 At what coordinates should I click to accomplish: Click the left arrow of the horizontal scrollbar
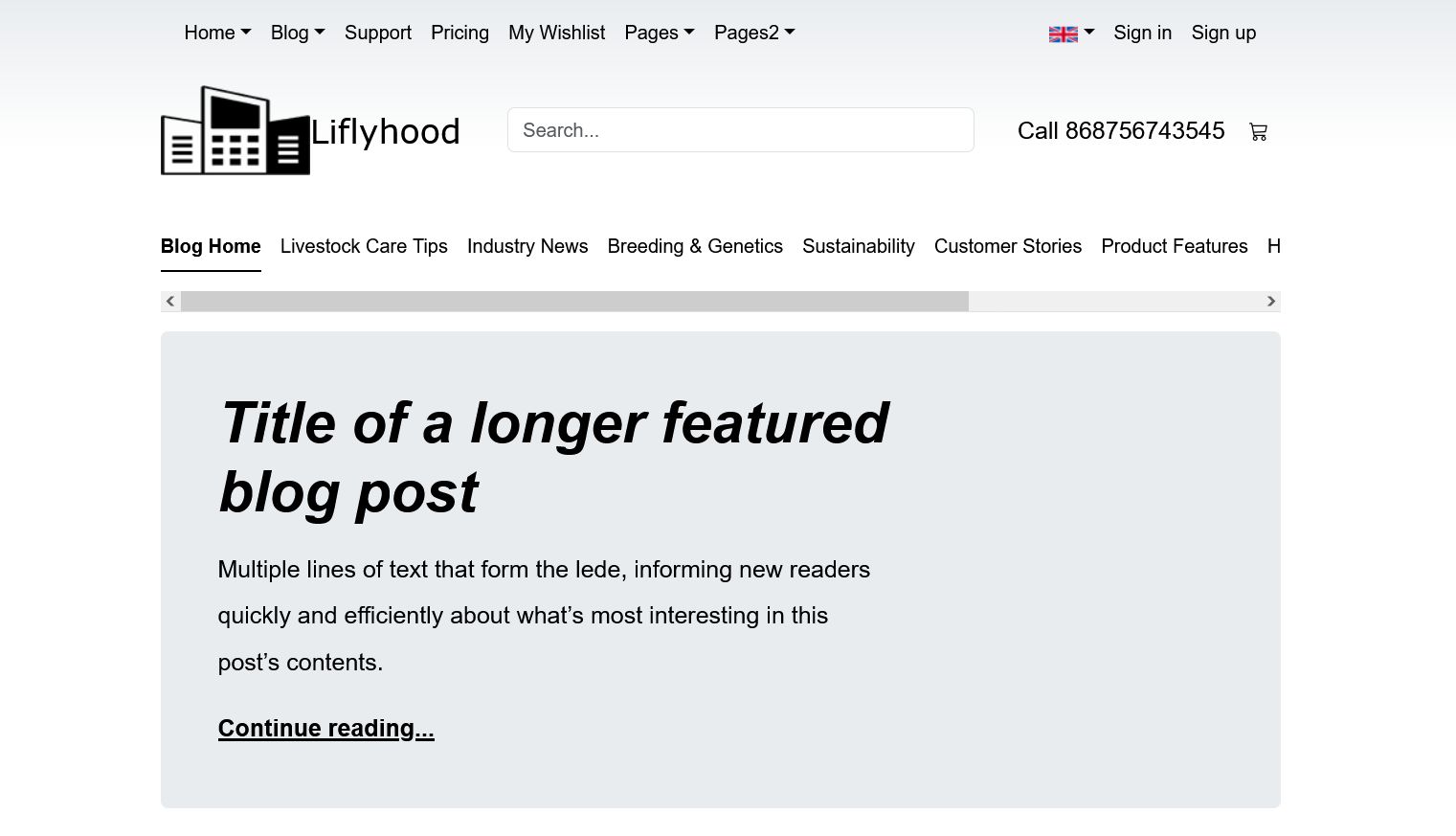(170, 302)
